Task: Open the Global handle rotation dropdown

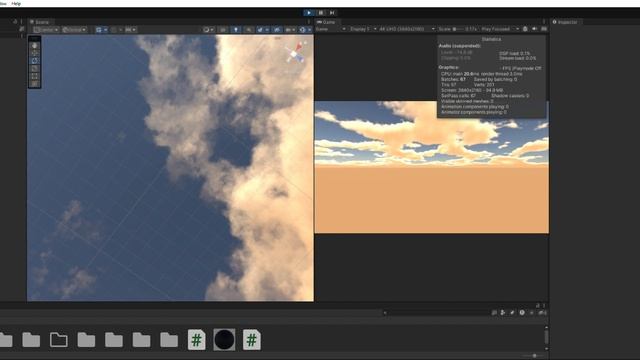Action: tap(74, 30)
